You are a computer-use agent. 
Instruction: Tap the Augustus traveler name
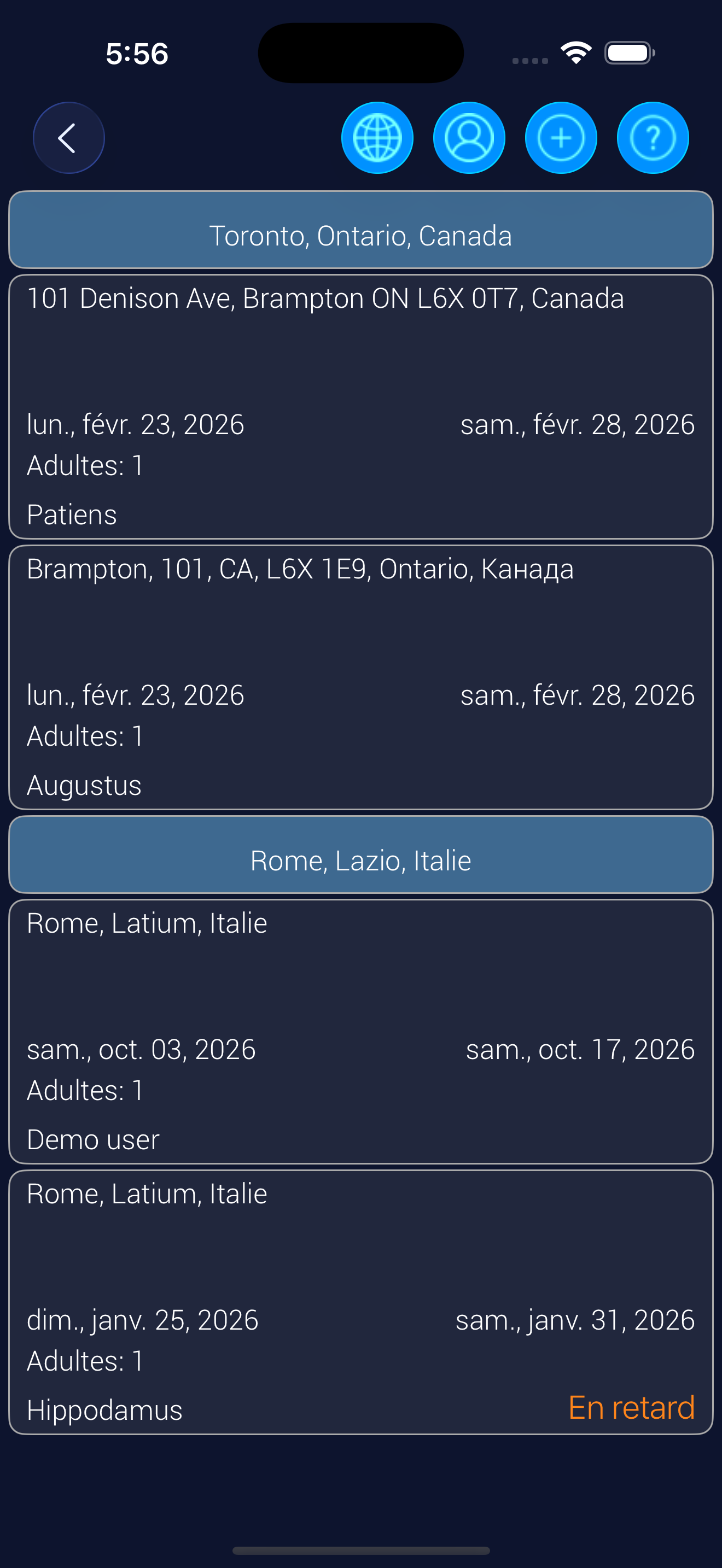click(84, 785)
